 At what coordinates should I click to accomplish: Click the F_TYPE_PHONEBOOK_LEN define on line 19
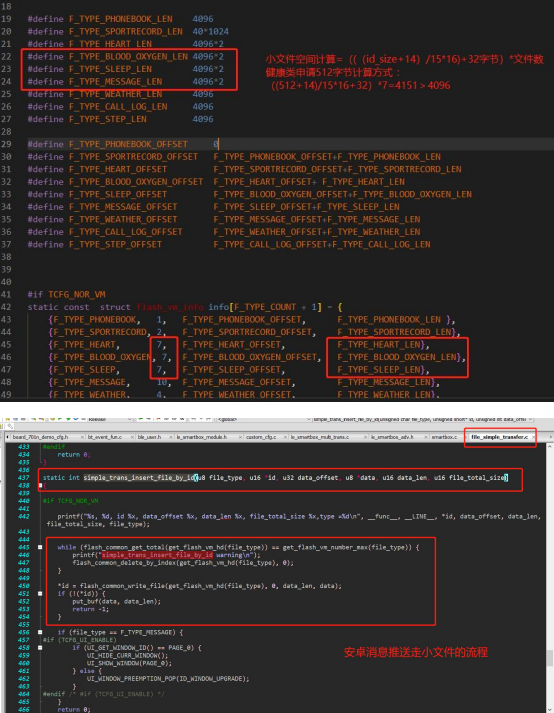coord(121,19)
